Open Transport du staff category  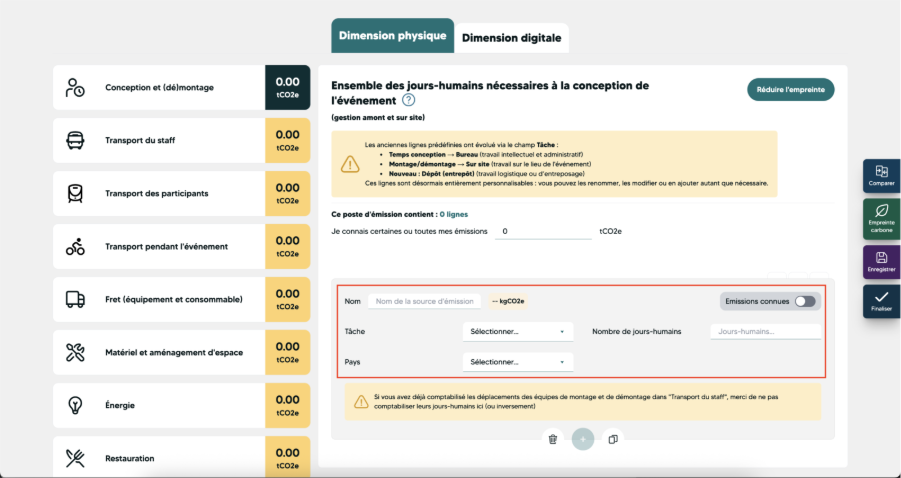182,140
